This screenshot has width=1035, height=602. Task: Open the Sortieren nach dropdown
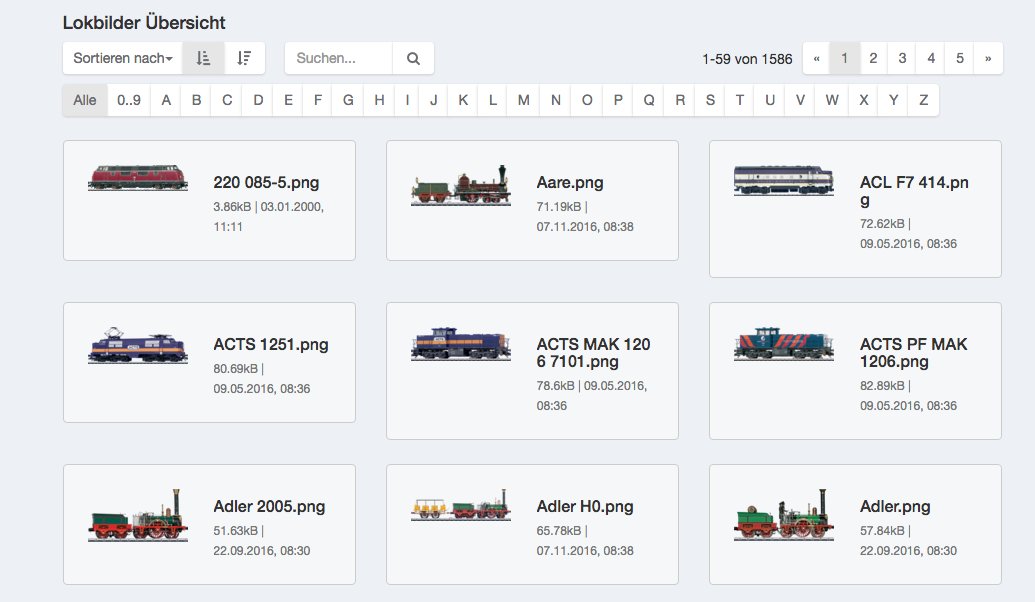tap(123, 58)
